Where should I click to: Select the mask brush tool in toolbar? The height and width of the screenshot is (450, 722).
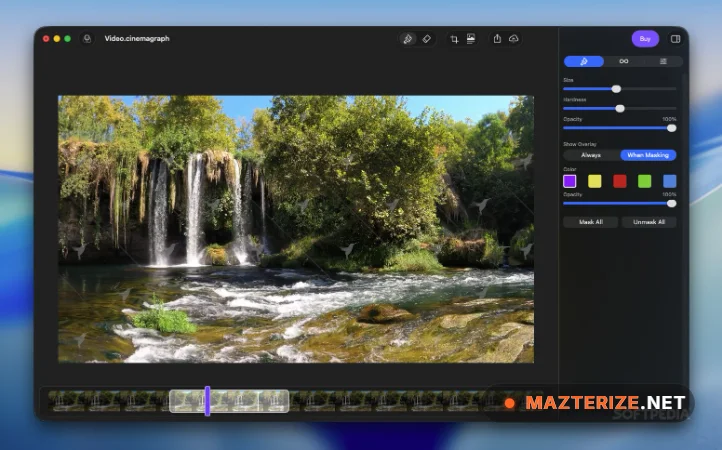point(408,39)
